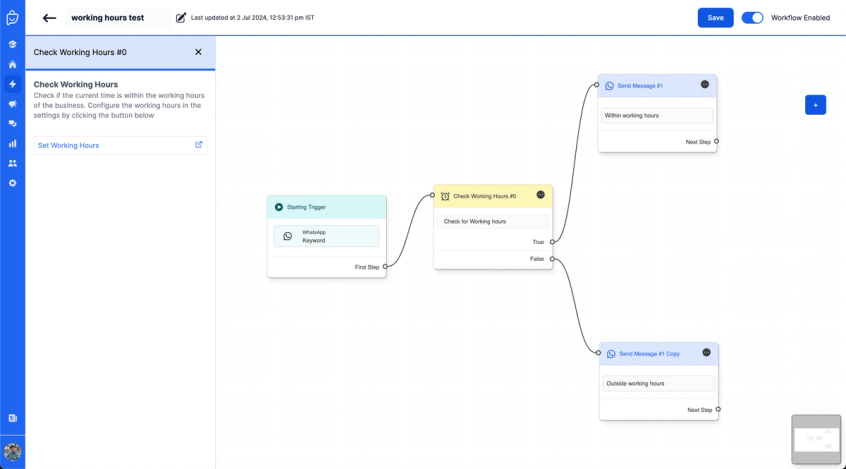Viewport: 846px width, 469px height.
Task: Close the Check Working Hours panel
Action: (198, 52)
